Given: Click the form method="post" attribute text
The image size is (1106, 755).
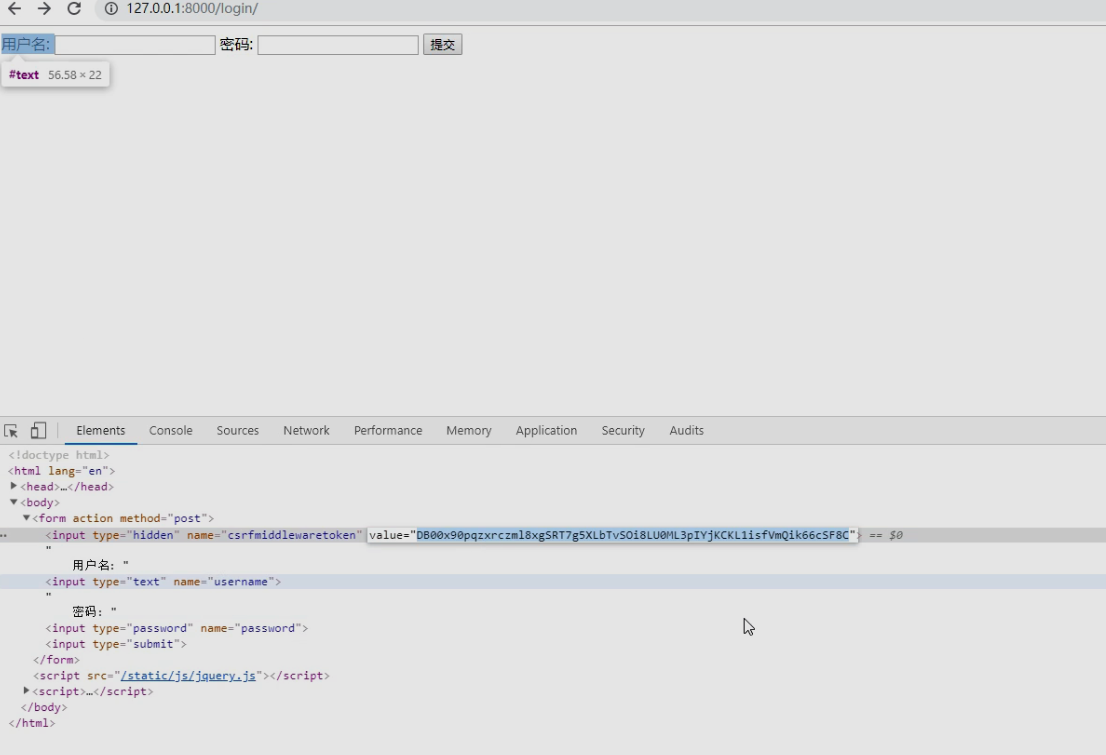Looking at the screenshot, I should coord(166,518).
